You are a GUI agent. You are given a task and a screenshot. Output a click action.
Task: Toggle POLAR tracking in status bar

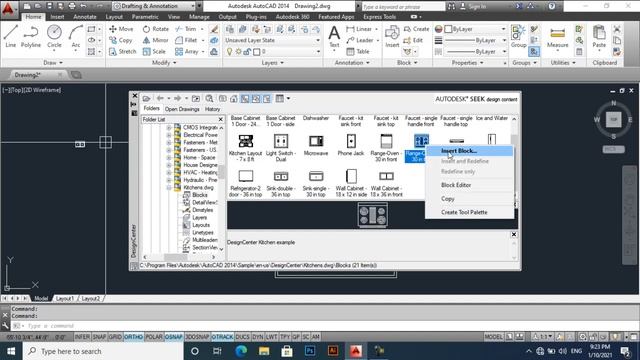[x=154, y=337]
